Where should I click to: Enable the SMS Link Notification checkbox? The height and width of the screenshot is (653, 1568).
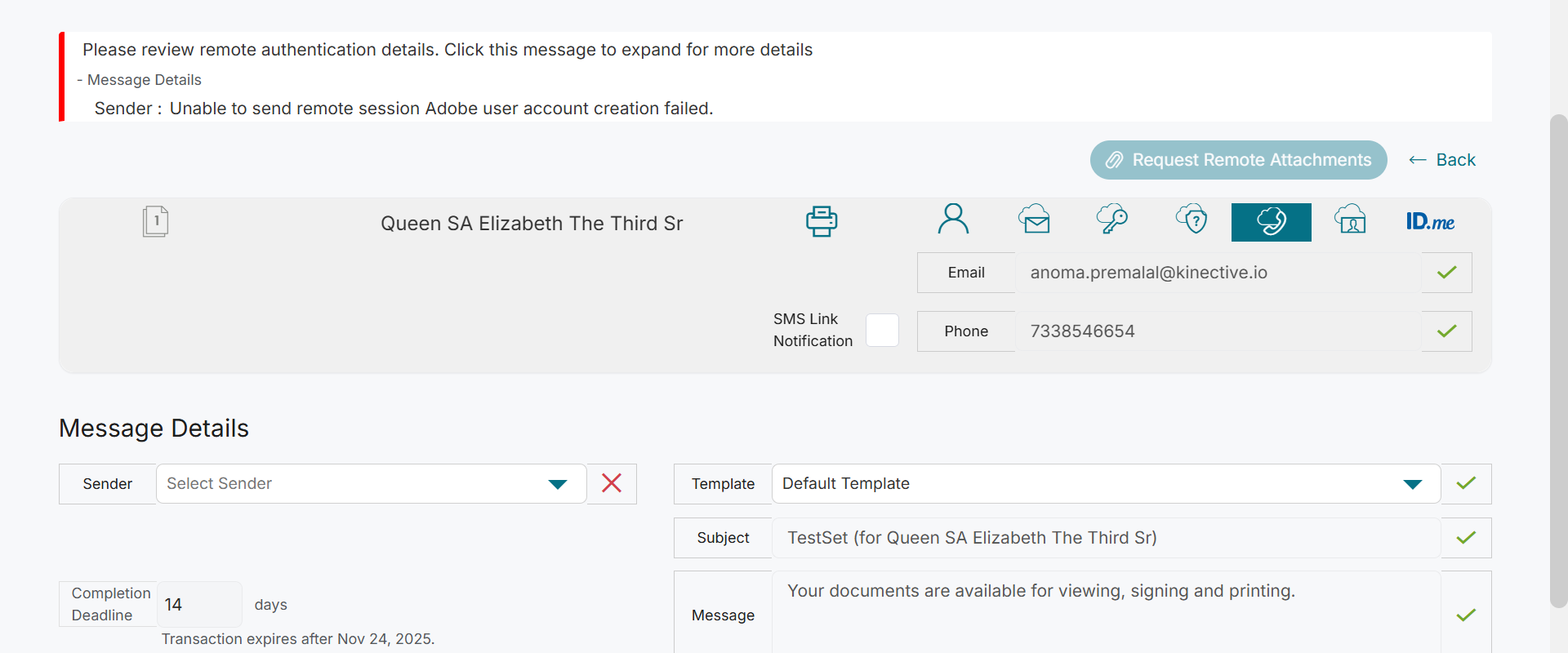[882, 331]
